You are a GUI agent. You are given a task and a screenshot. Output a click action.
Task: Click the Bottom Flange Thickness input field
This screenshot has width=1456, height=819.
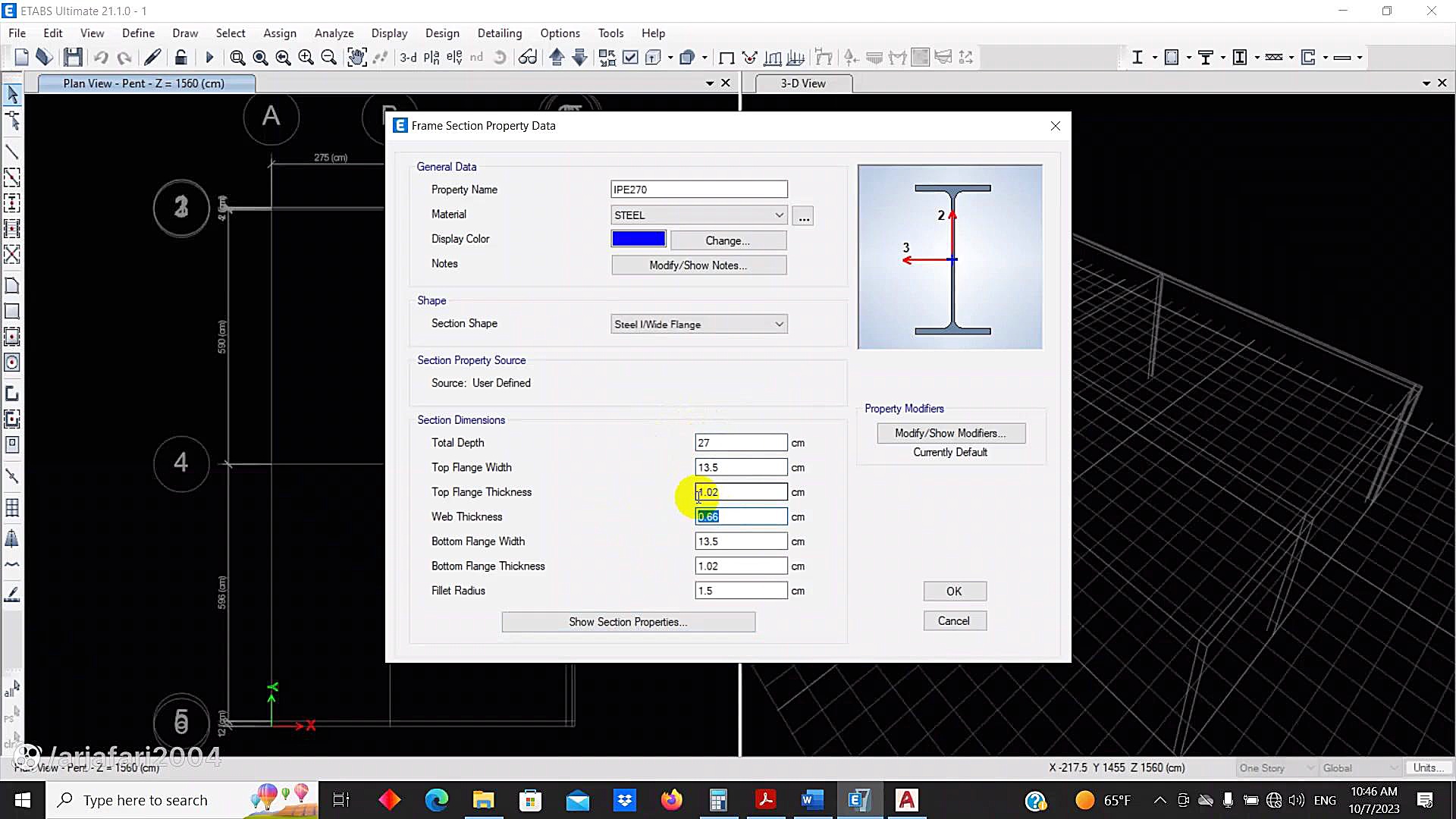[741, 566]
